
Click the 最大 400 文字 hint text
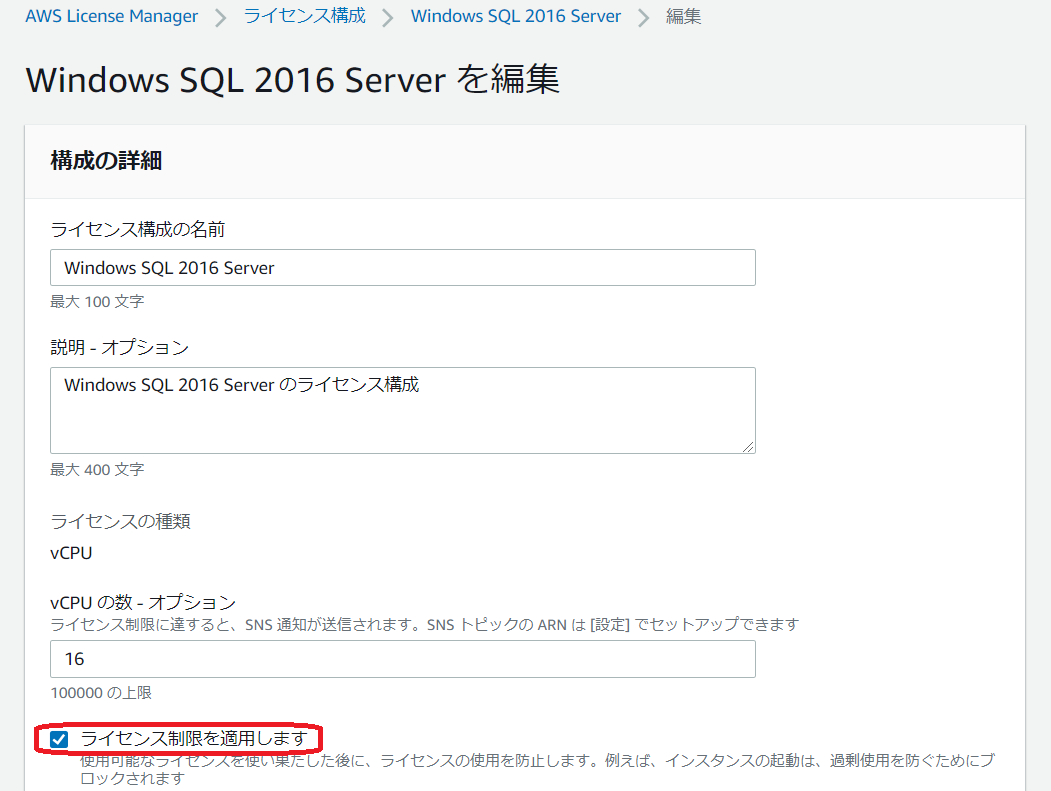97,470
